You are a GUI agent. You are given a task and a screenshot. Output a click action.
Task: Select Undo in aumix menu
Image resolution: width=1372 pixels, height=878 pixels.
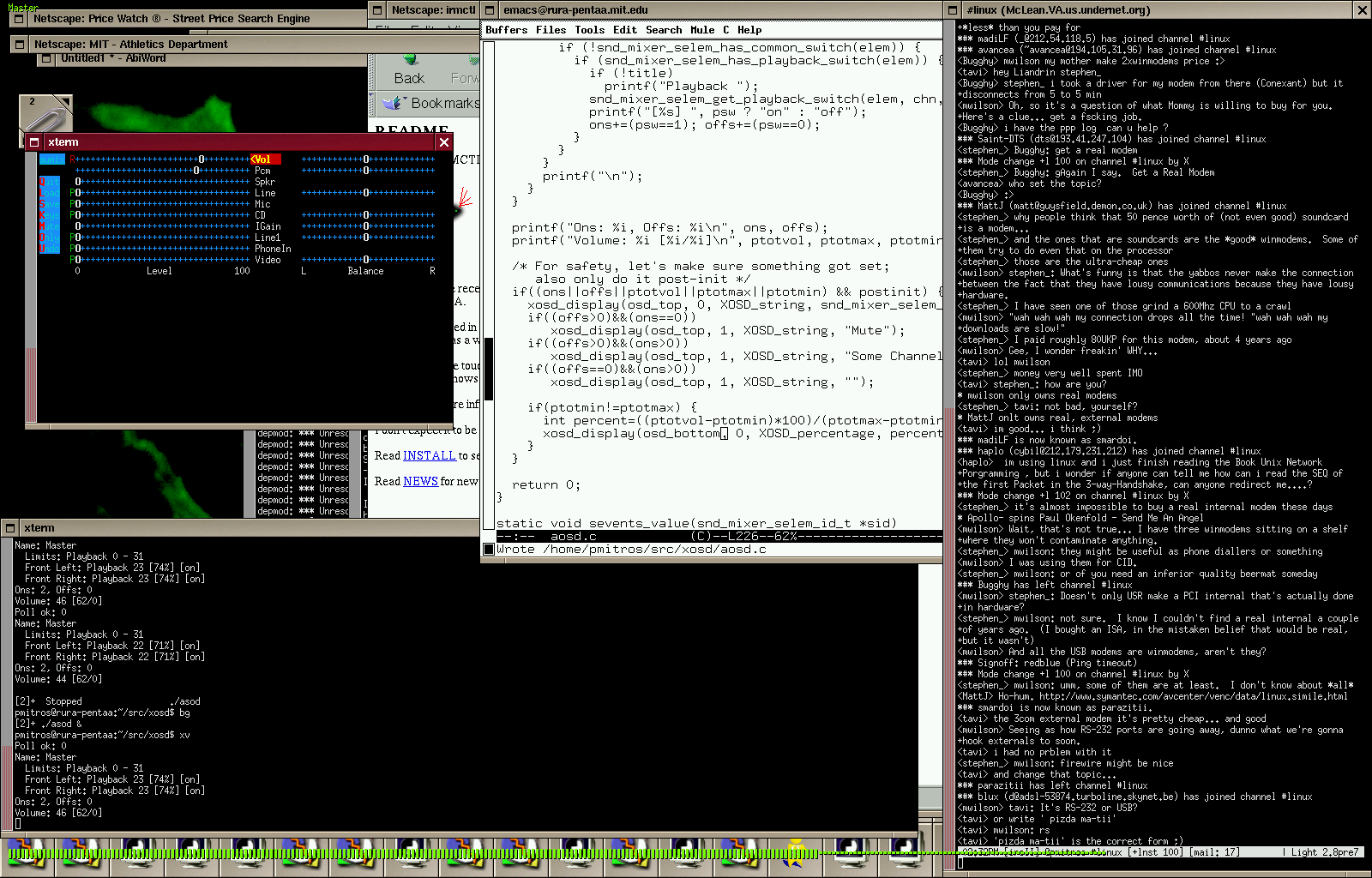tap(50, 249)
